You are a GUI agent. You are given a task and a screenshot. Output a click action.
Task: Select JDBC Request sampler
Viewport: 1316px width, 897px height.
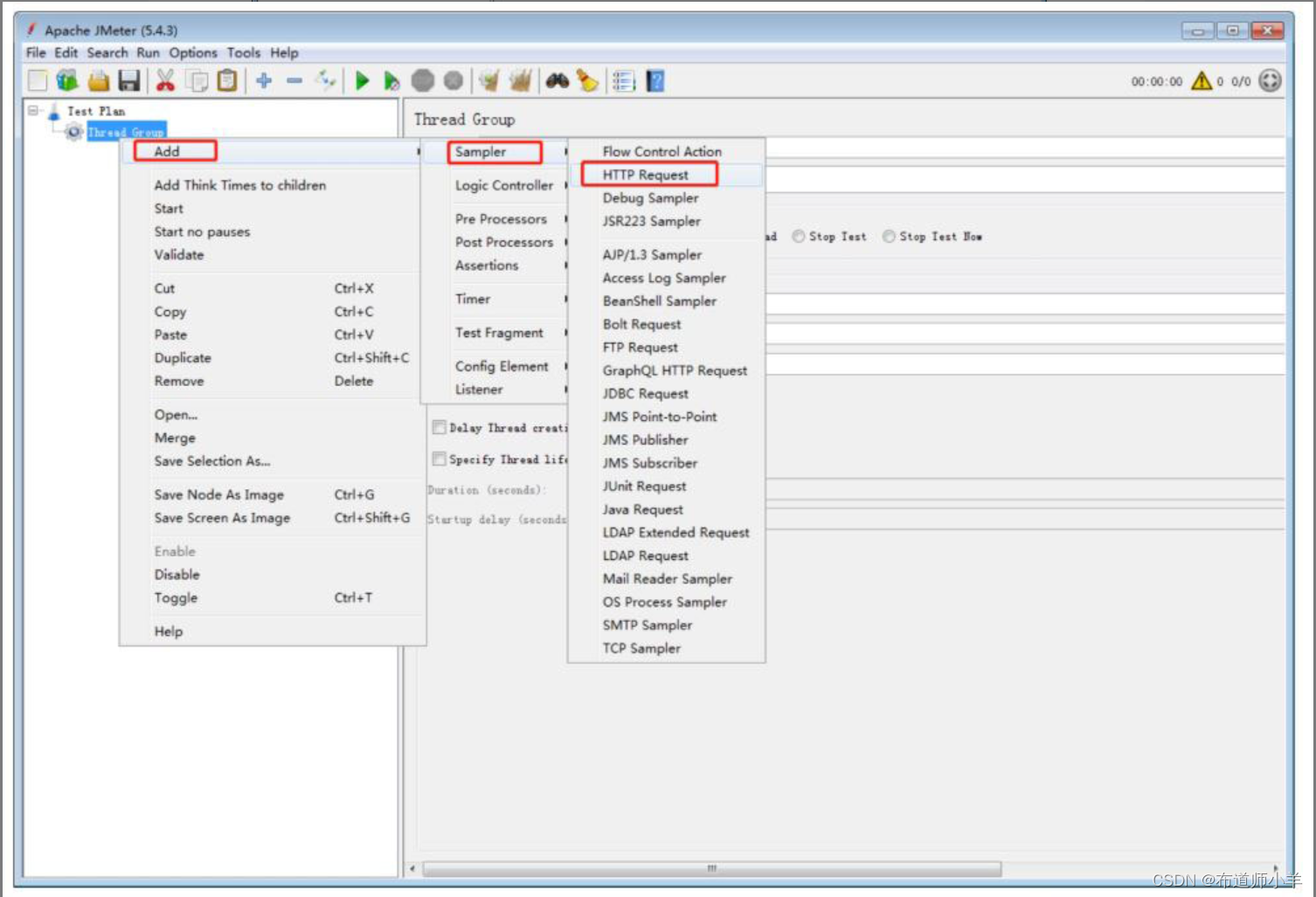tap(646, 394)
